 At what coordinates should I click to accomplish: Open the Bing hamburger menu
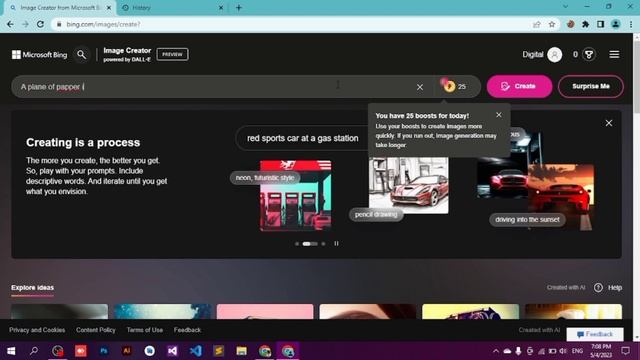[614, 54]
